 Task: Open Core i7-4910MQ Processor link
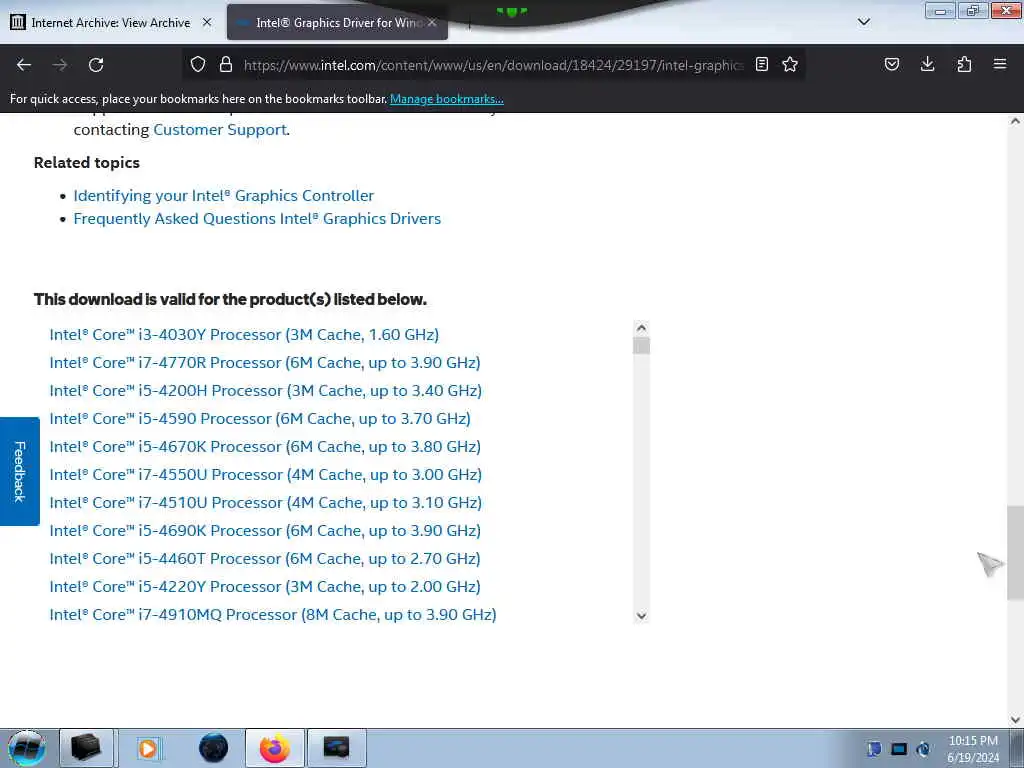coord(273,616)
